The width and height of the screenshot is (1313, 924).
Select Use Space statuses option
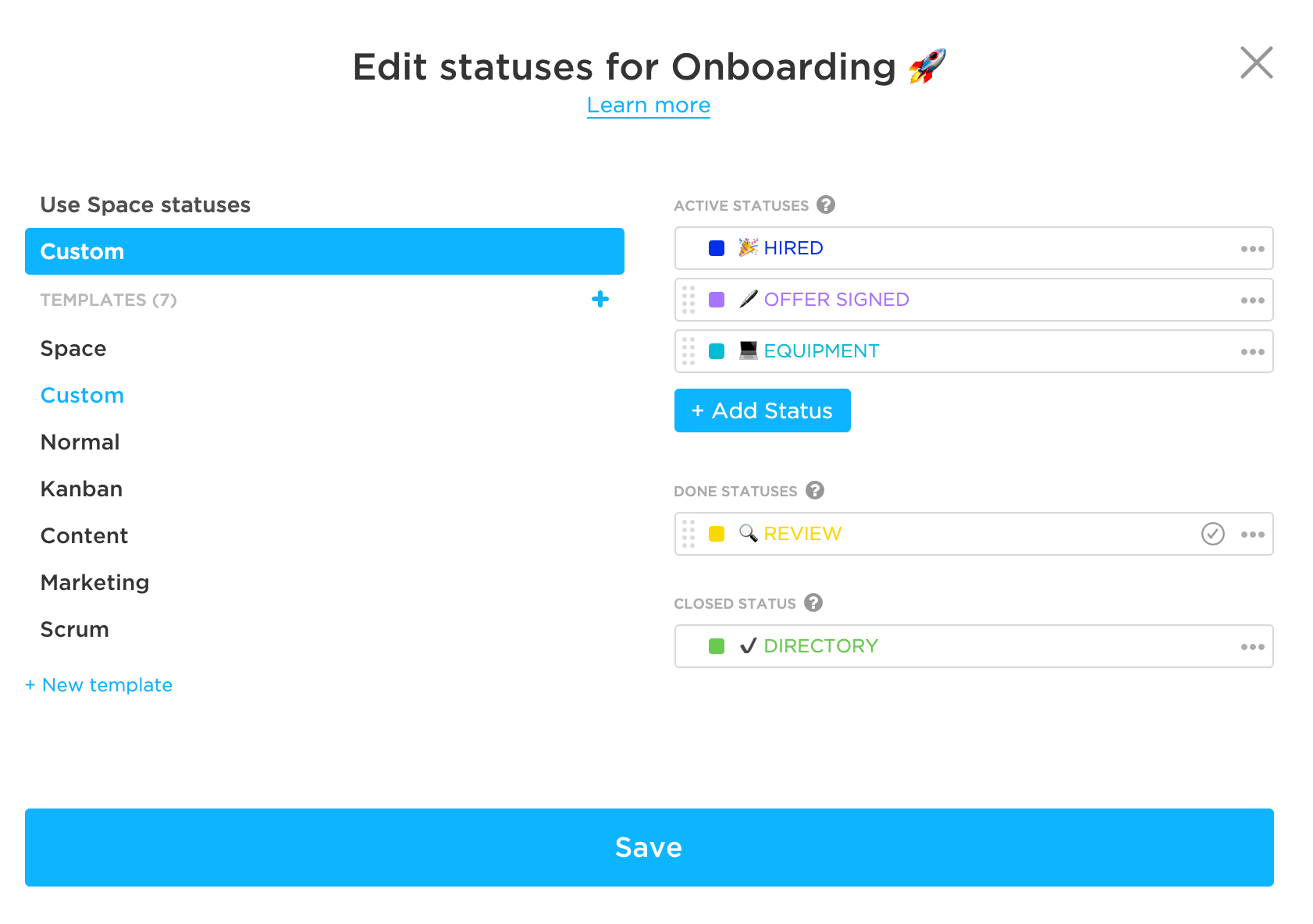coord(145,204)
